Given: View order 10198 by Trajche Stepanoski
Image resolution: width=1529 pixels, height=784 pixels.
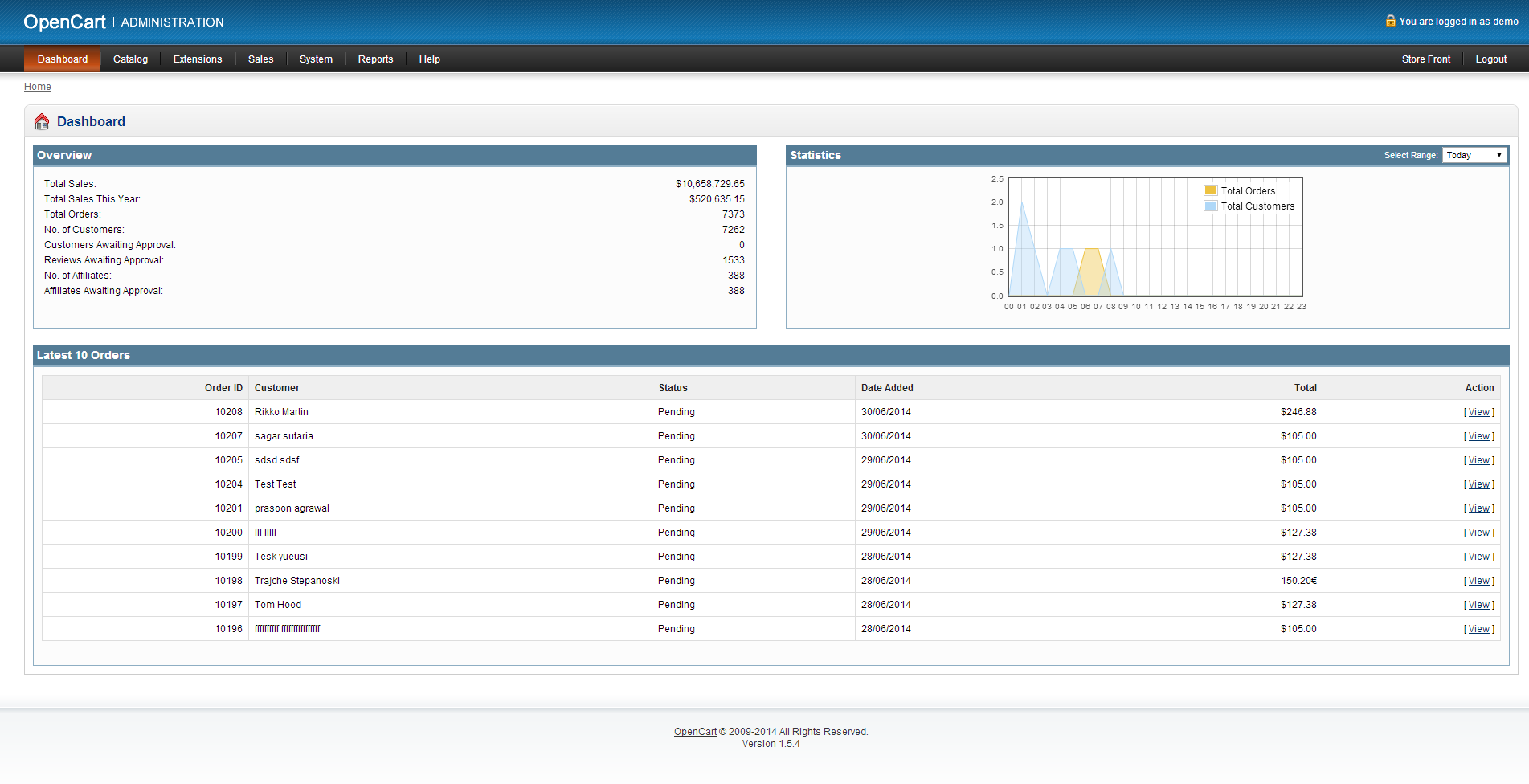Looking at the screenshot, I should coord(1479,581).
